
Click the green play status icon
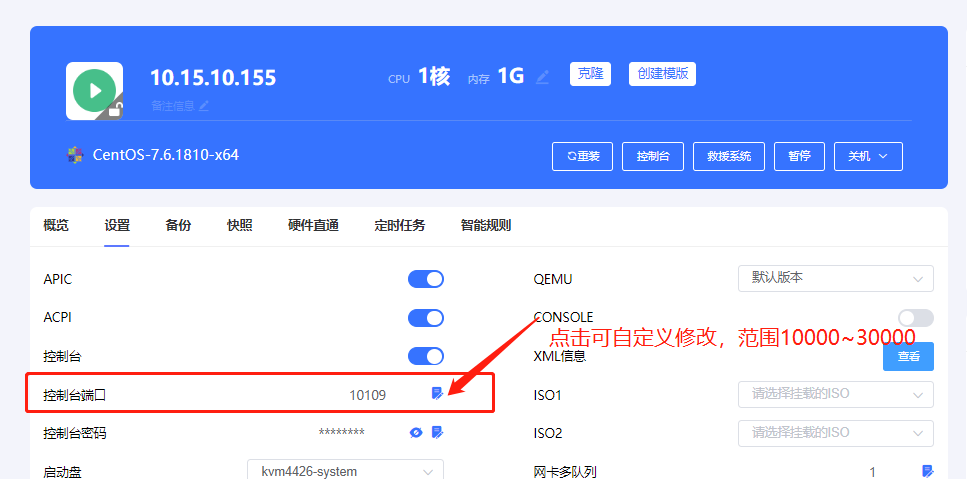94,91
